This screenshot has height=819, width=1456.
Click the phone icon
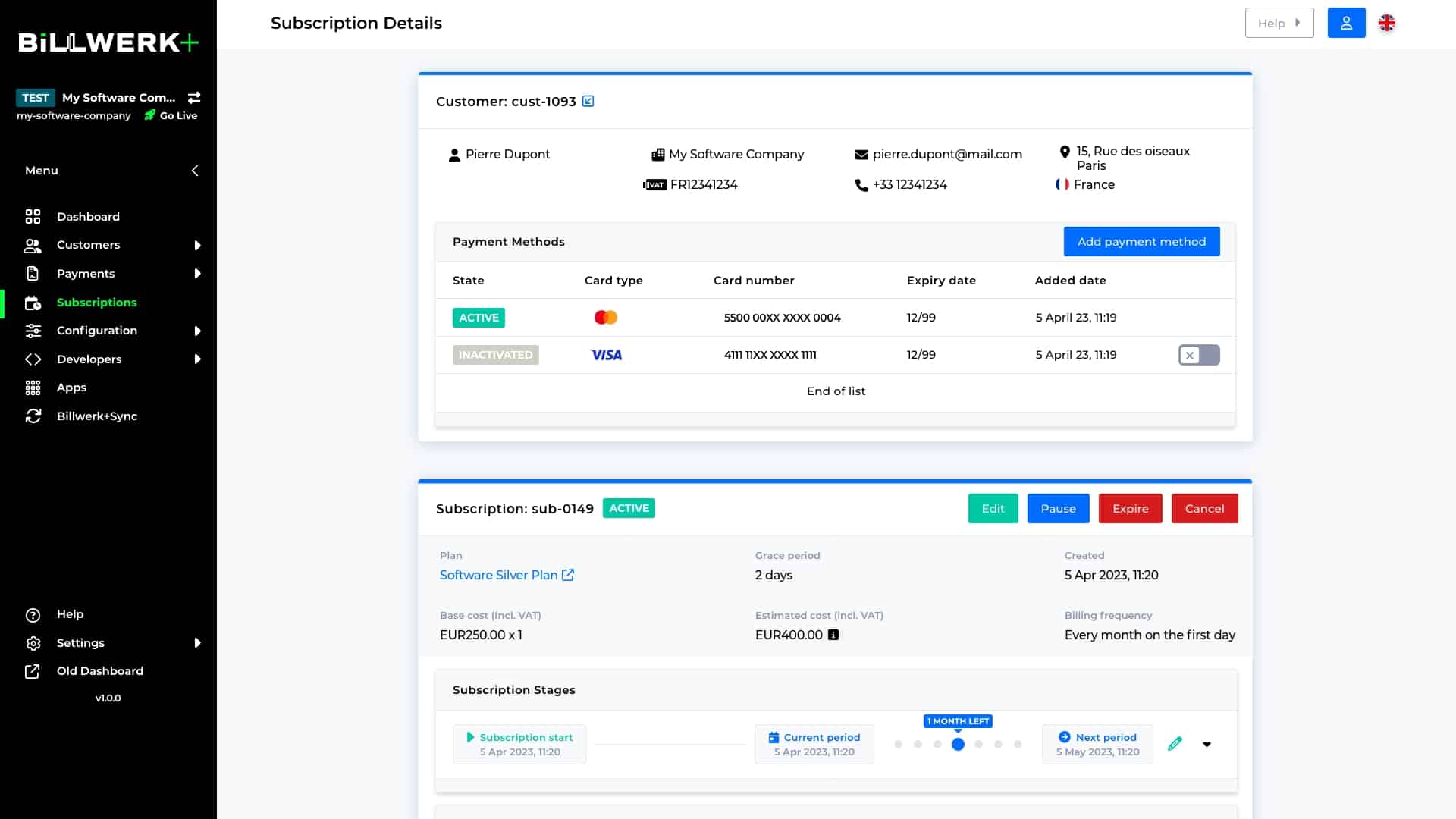click(861, 185)
